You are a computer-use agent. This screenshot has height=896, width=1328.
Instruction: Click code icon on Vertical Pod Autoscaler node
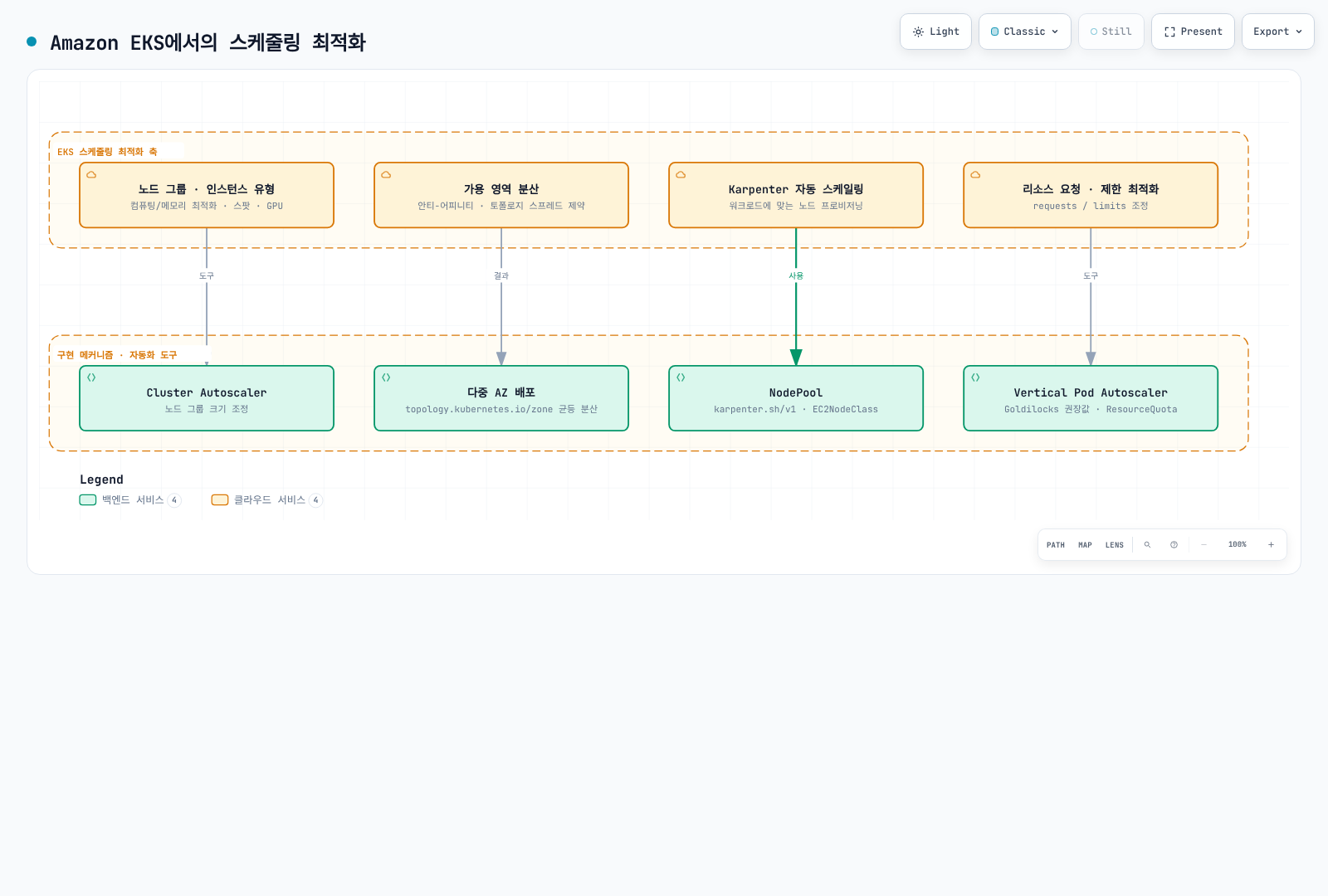point(975,377)
